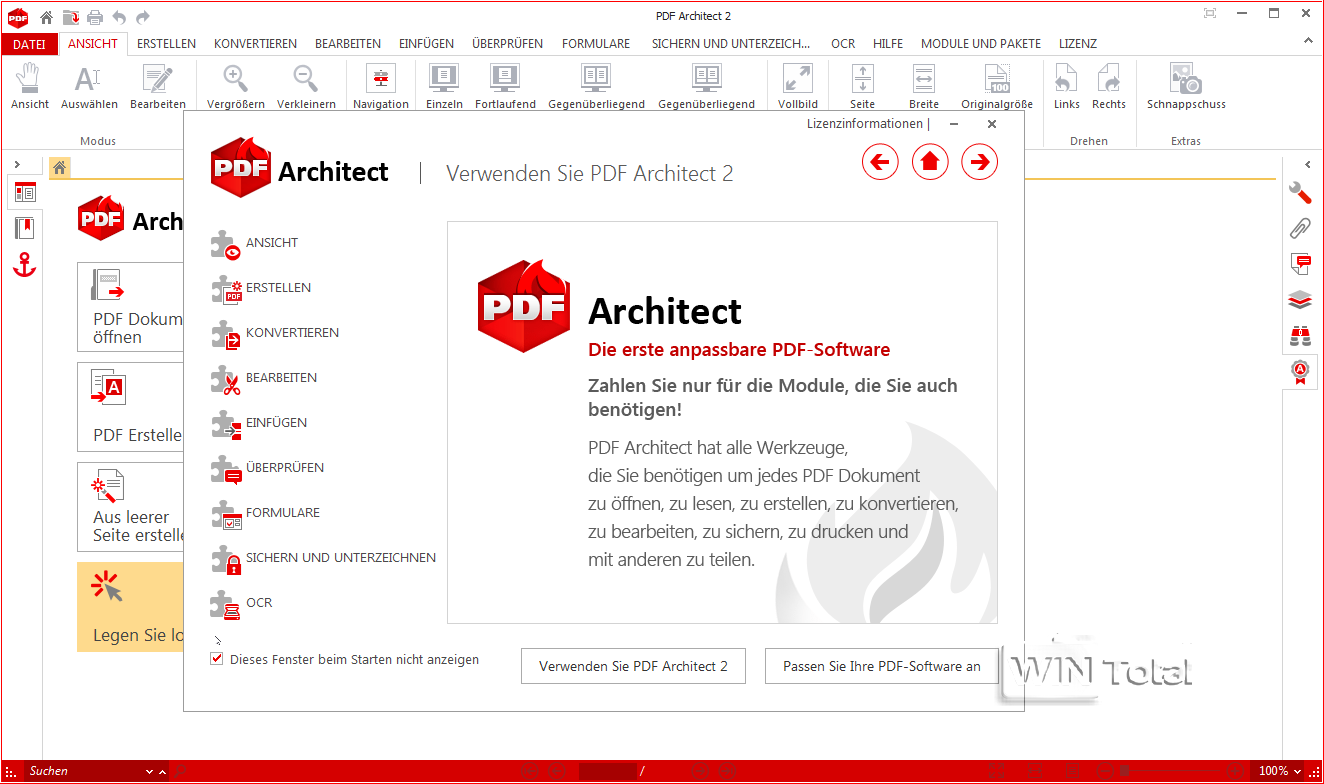Open a file via the folder icon in title bar
The image size is (1324, 784).
coord(70,17)
